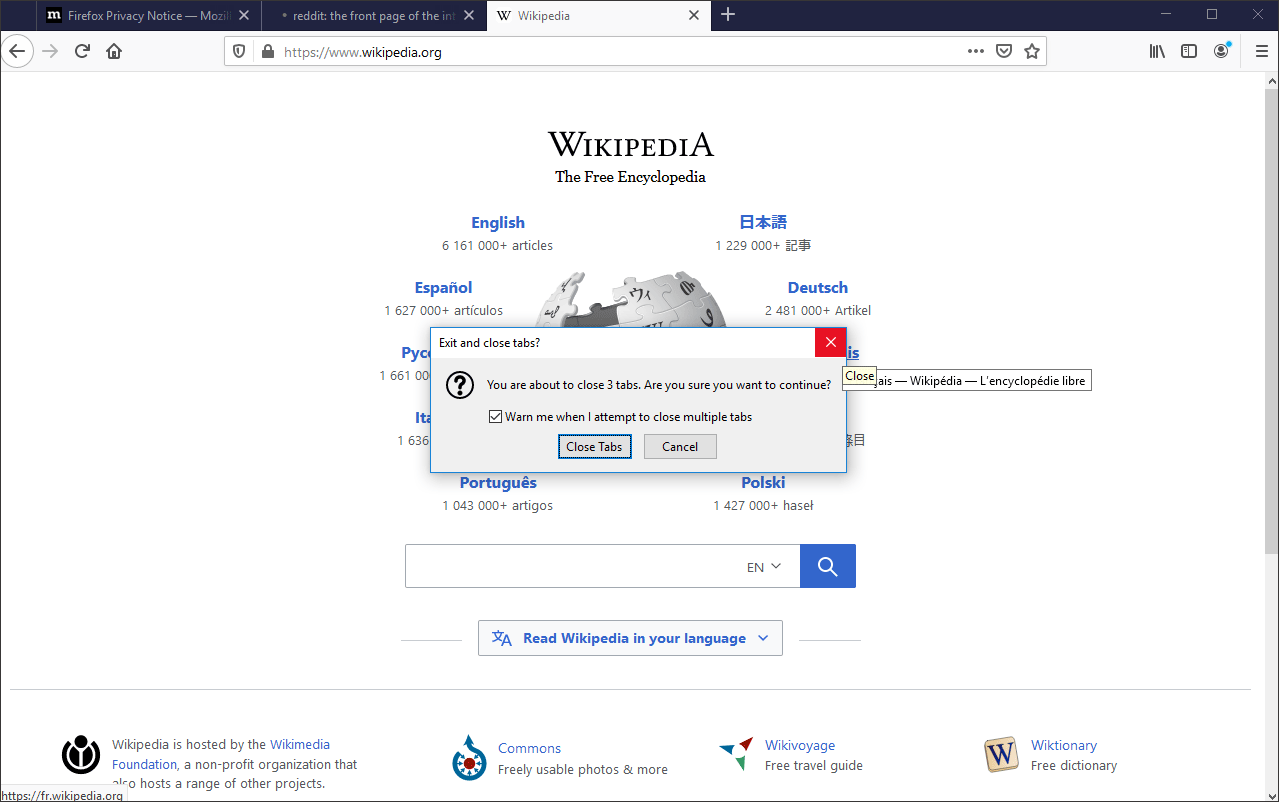Click the page vertical scrollbar
This screenshot has height=802, width=1279.
(x=1271, y=400)
